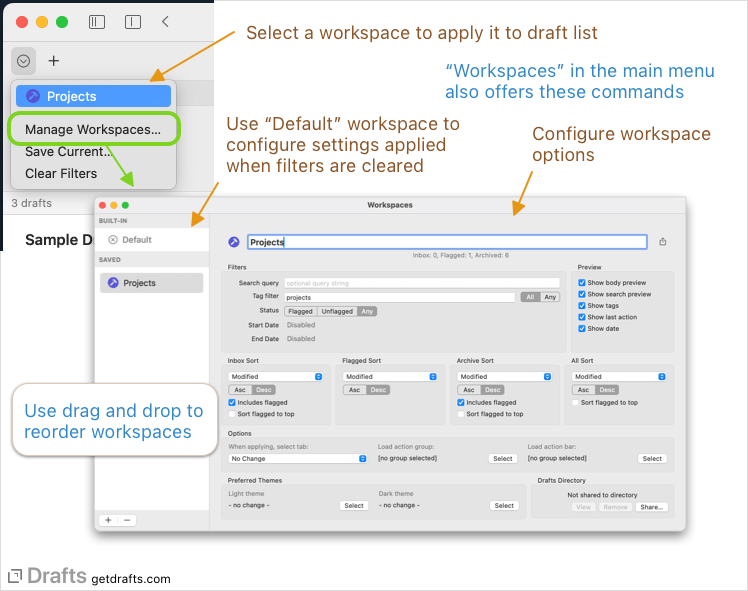Click Select for Dark theme
The height and width of the screenshot is (591, 748).
pyautogui.click(x=504, y=506)
